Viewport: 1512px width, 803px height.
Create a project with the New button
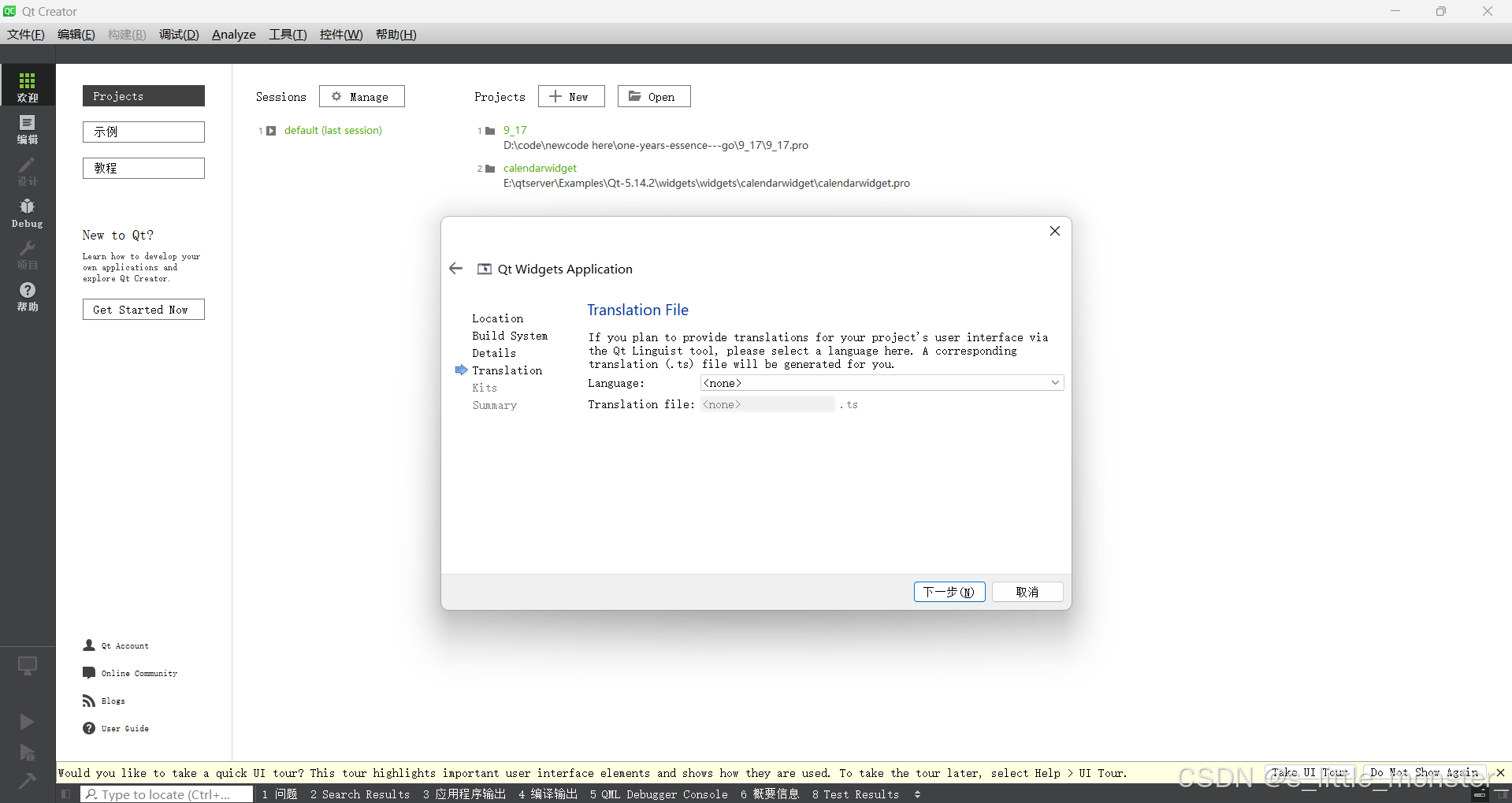tap(571, 96)
